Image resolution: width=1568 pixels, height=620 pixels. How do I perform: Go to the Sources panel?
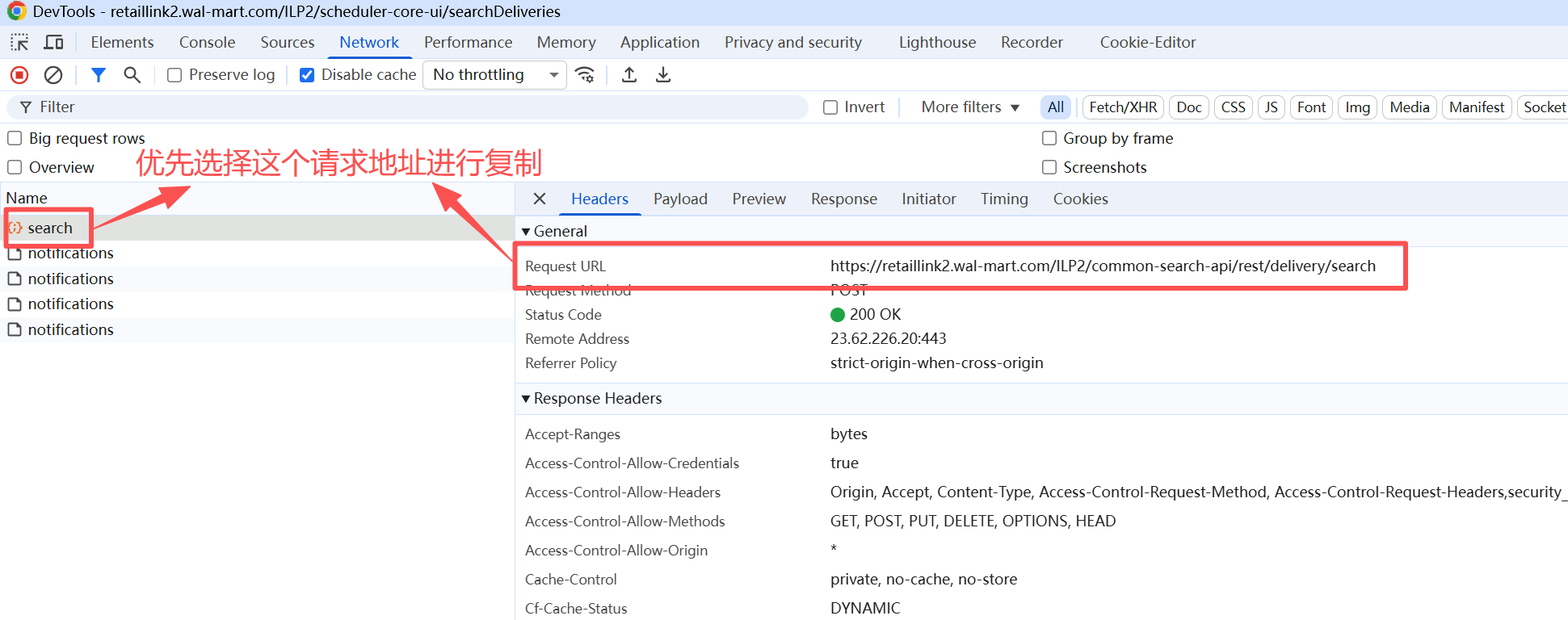click(x=288, y=42)
